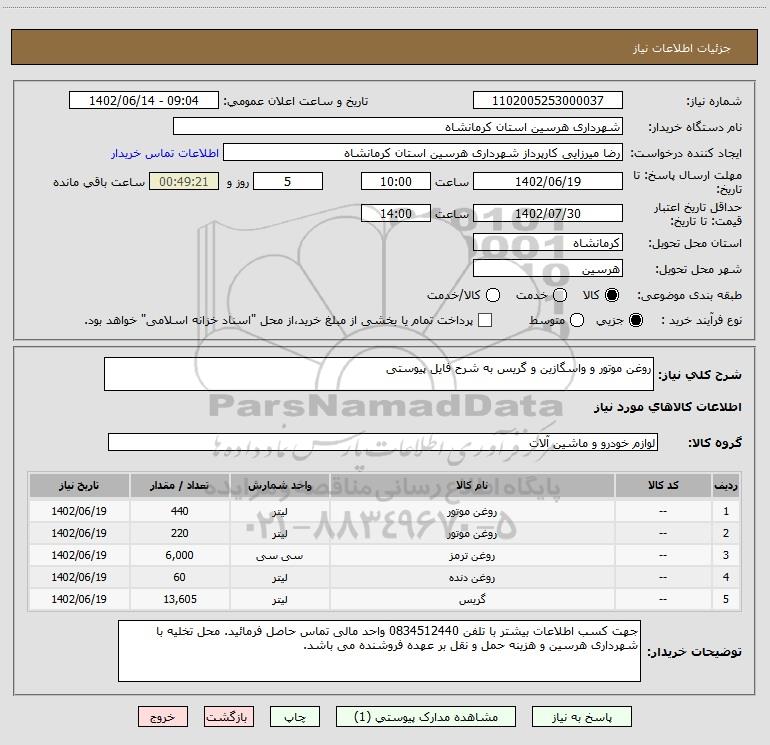The height and width of the screenshot is (745, 770).
Task: Check the اسناد خزانه اسلامی payment checkbox
Action: click(485, 320)
